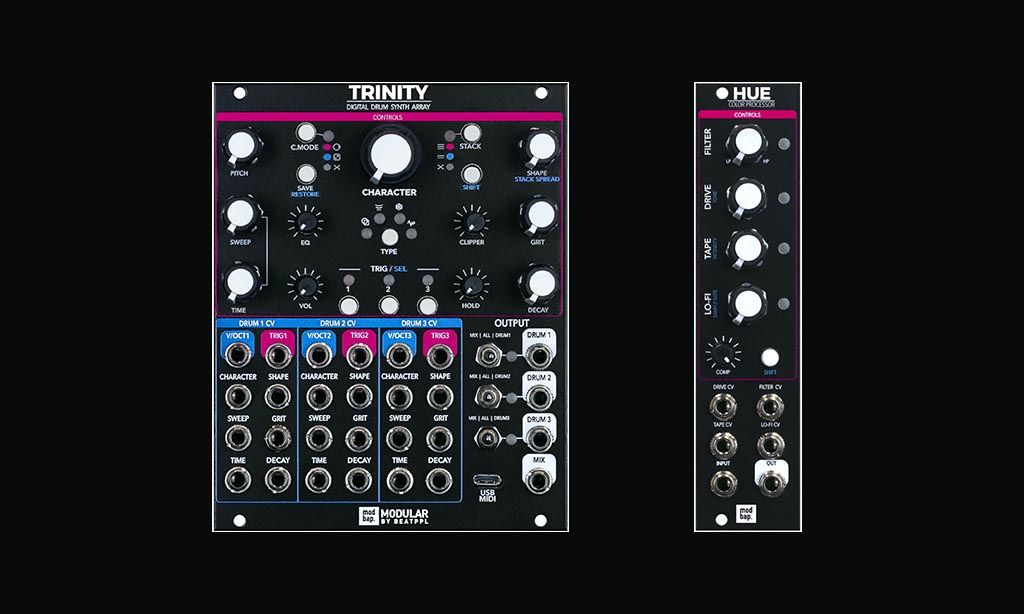The image size is (1024, 614).
Task: Click the TAPE CV jack on Hue
Action: tap(723, 445)
